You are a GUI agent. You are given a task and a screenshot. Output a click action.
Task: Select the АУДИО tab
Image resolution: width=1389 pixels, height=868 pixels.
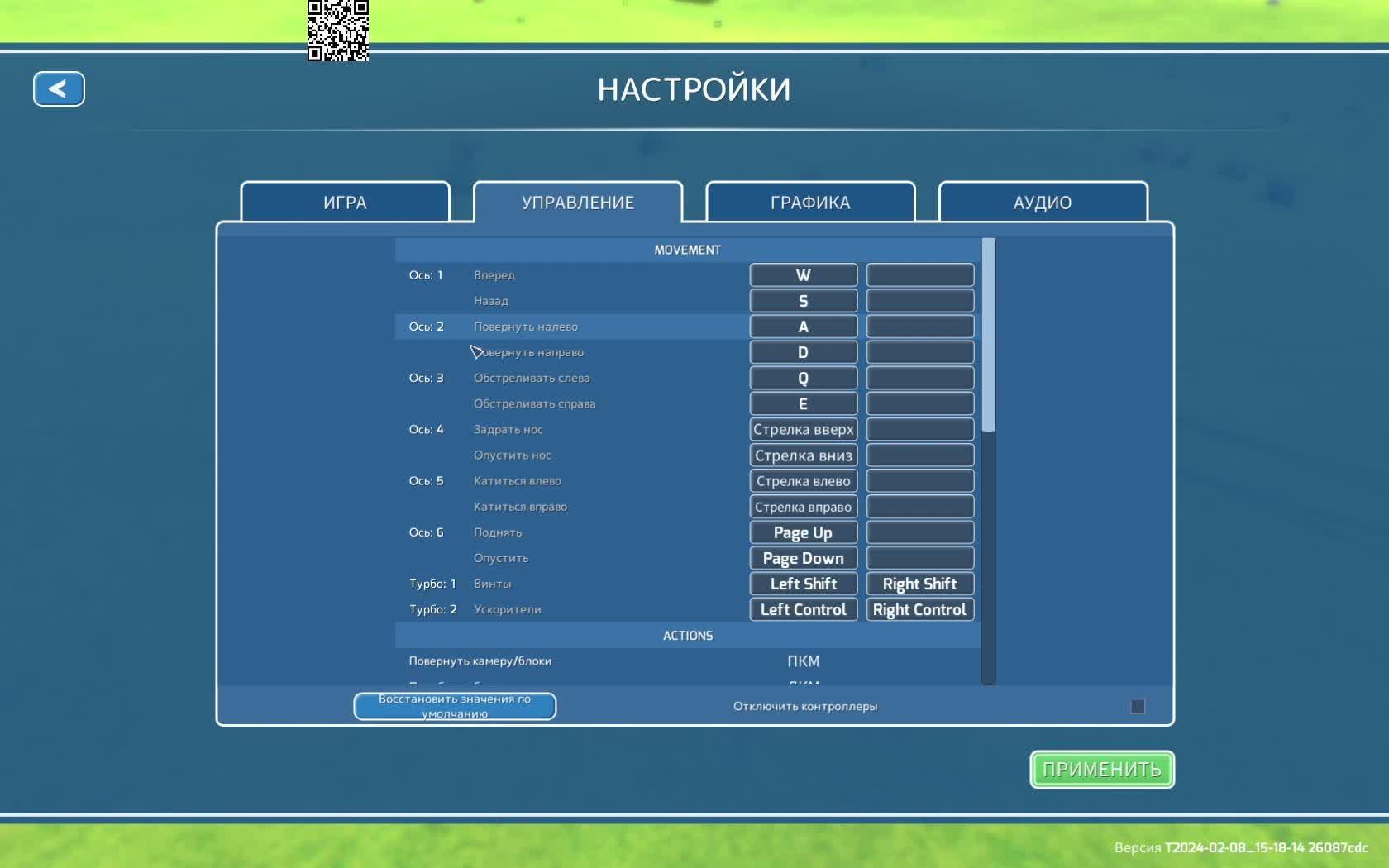click(1043, 203)
